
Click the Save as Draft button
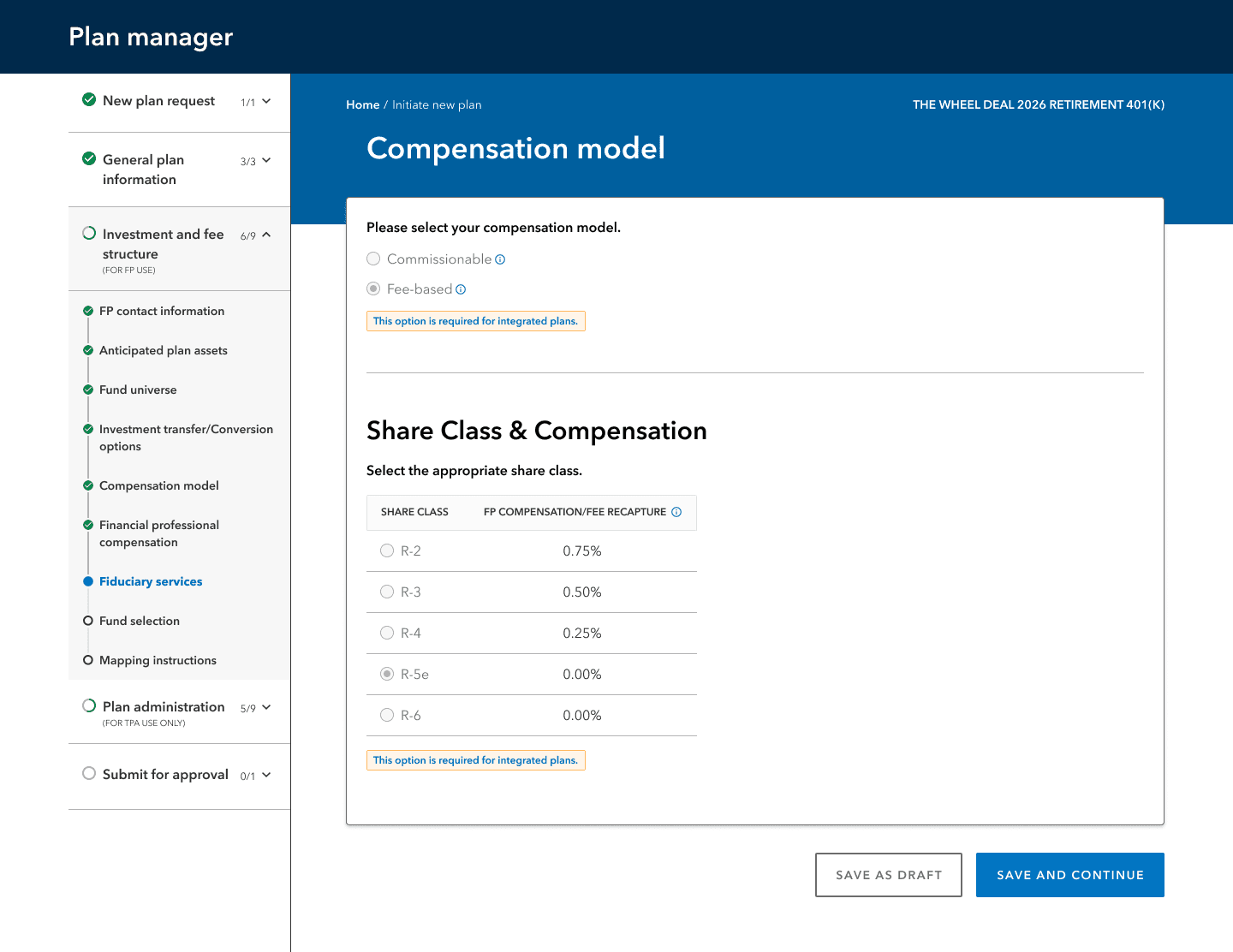click(889, 875)
